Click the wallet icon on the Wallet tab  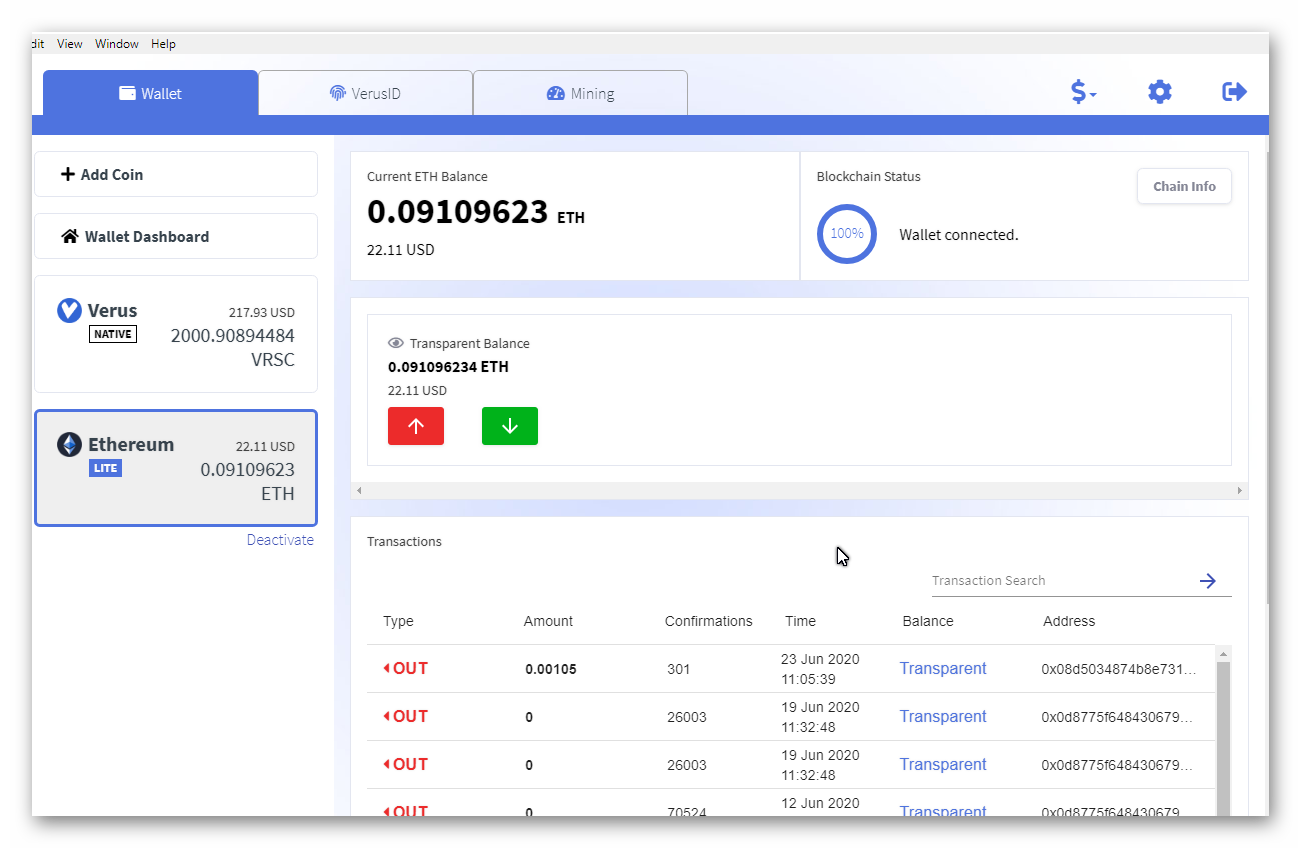click(129, 93)
